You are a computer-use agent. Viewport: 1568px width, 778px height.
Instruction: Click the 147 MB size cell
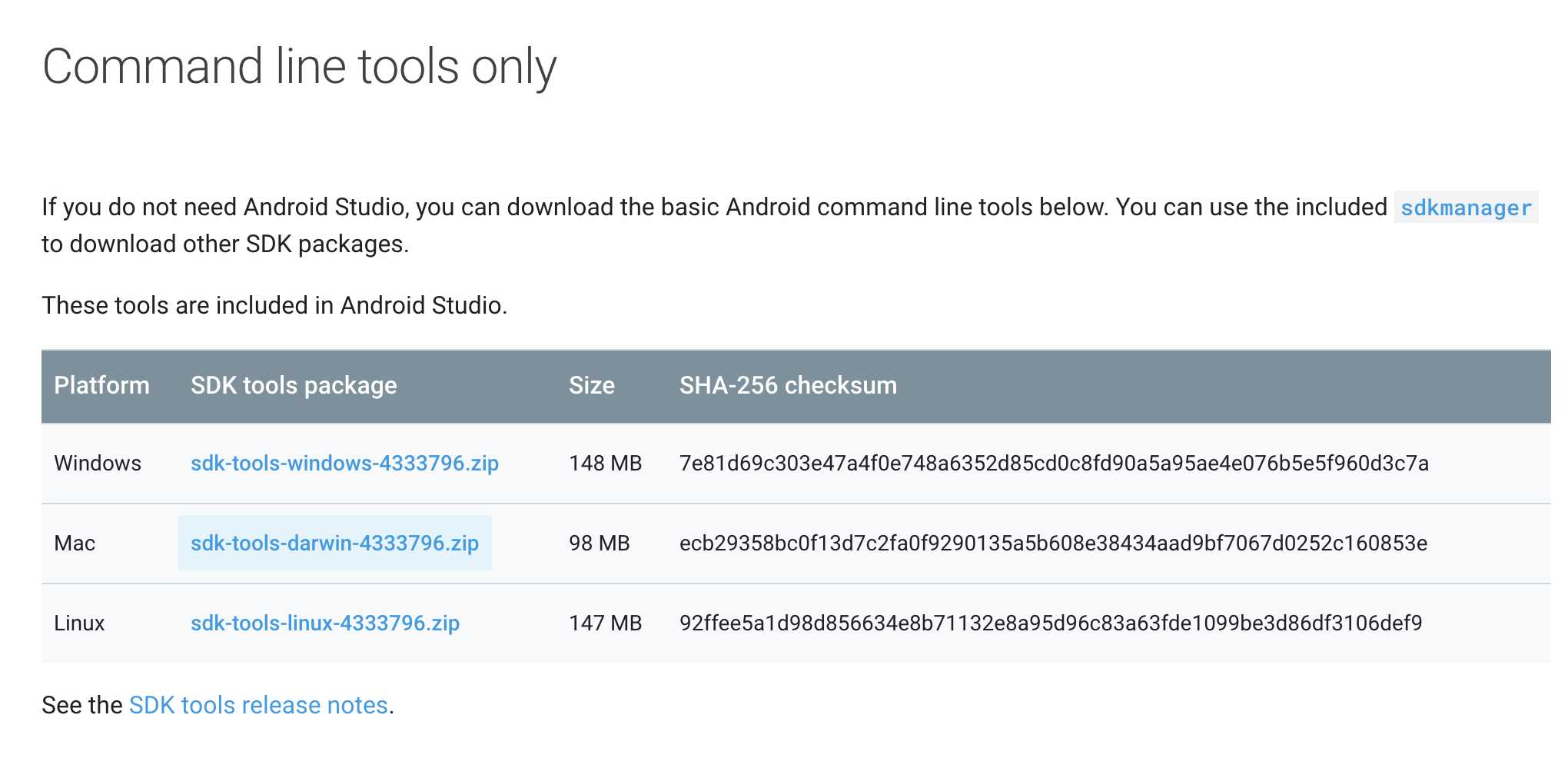click(x=605, y=623)
